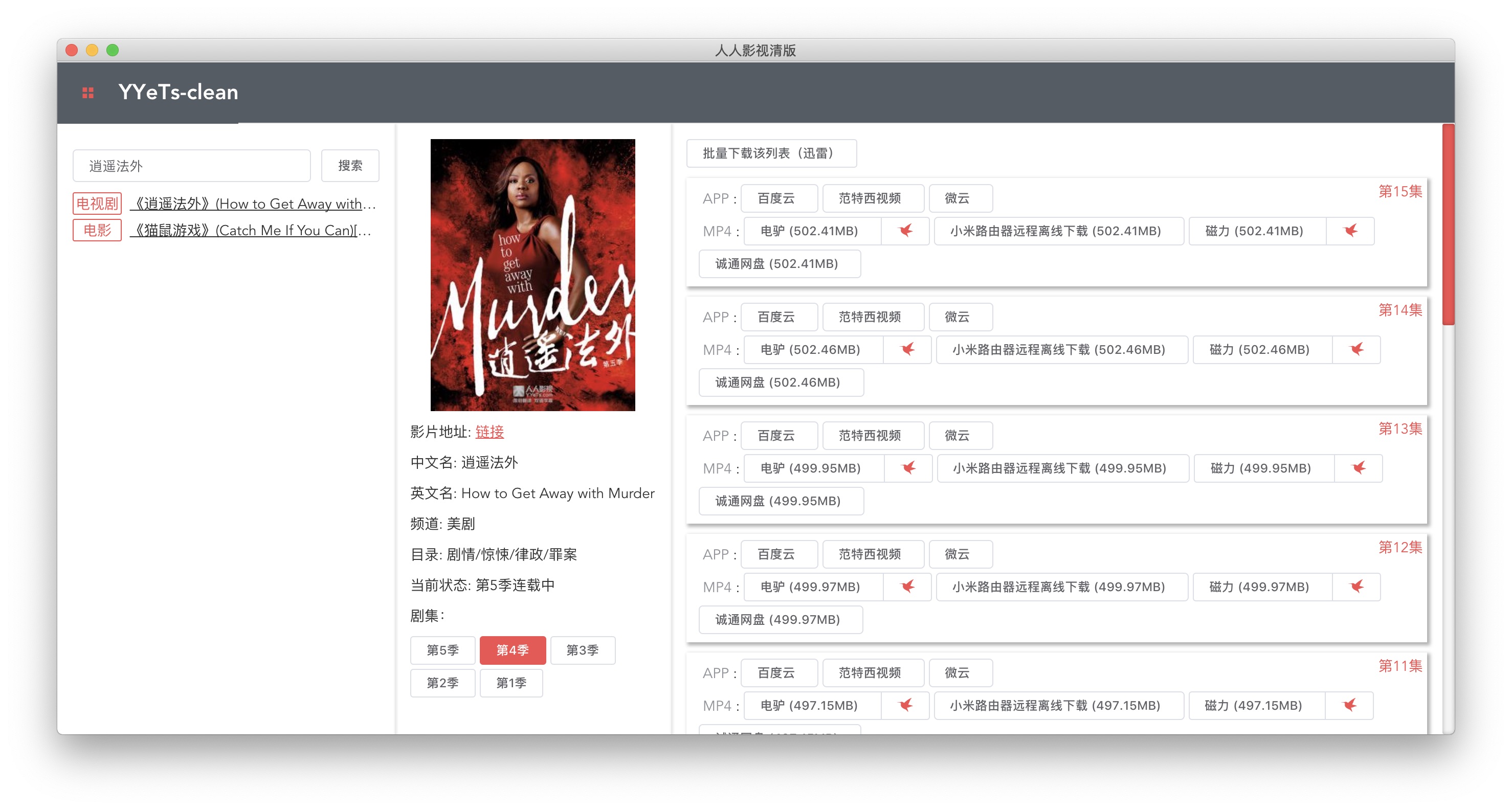Select the 第1季 season button

point(511,683)
